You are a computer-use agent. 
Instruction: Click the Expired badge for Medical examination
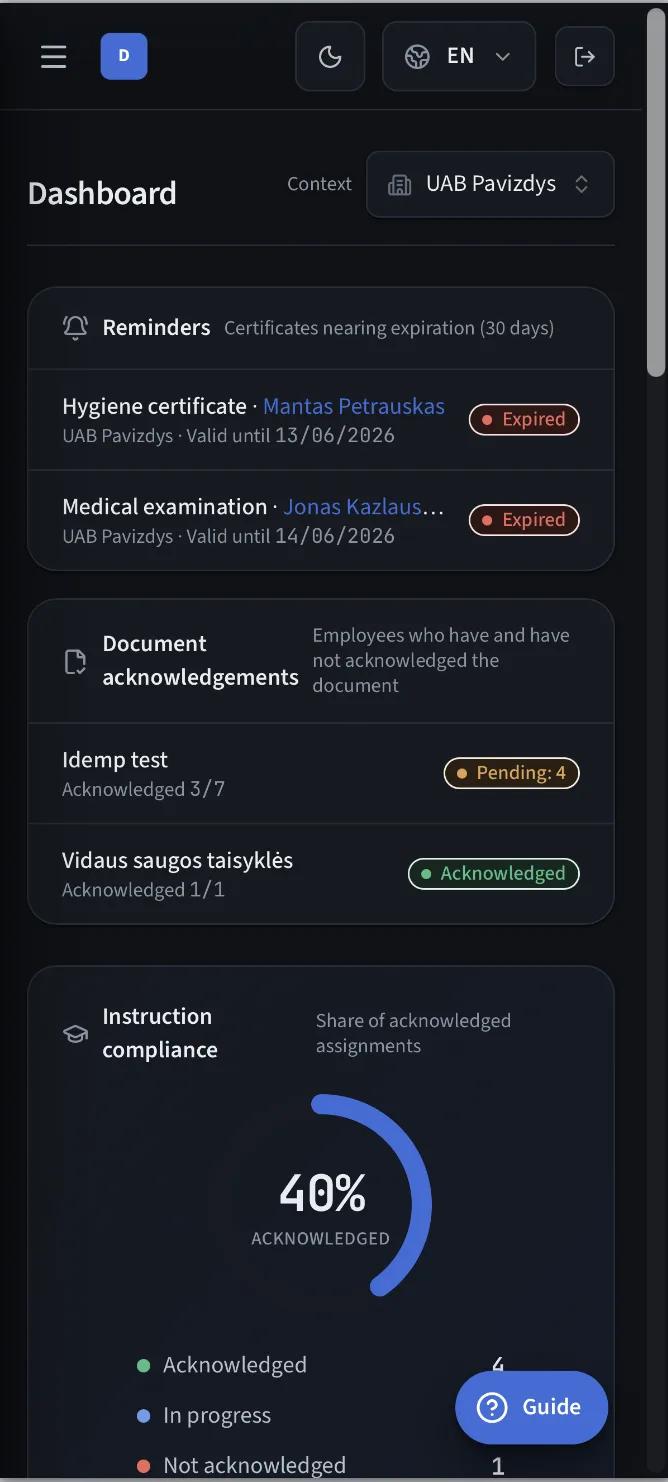[524, 520]
